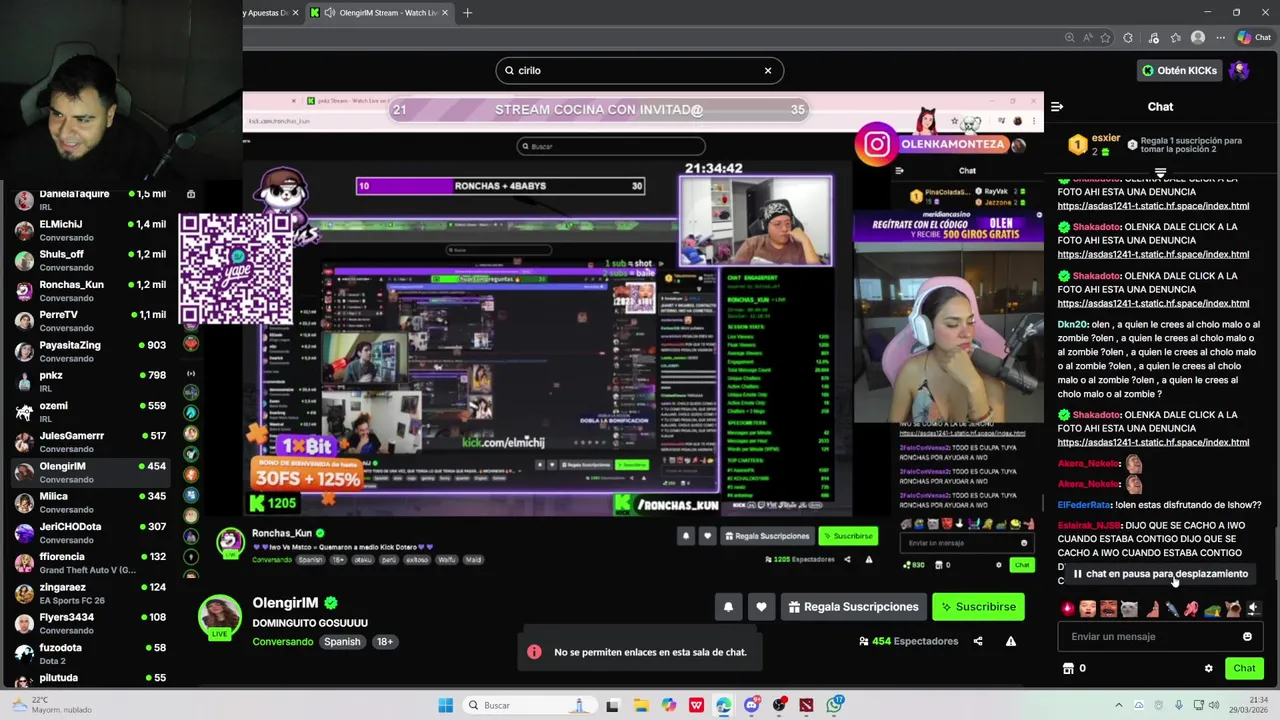Close the OlengirIM Stream tab
Image resolution: width=1280 pixels, height=720 pixels.
coord(447,13)
